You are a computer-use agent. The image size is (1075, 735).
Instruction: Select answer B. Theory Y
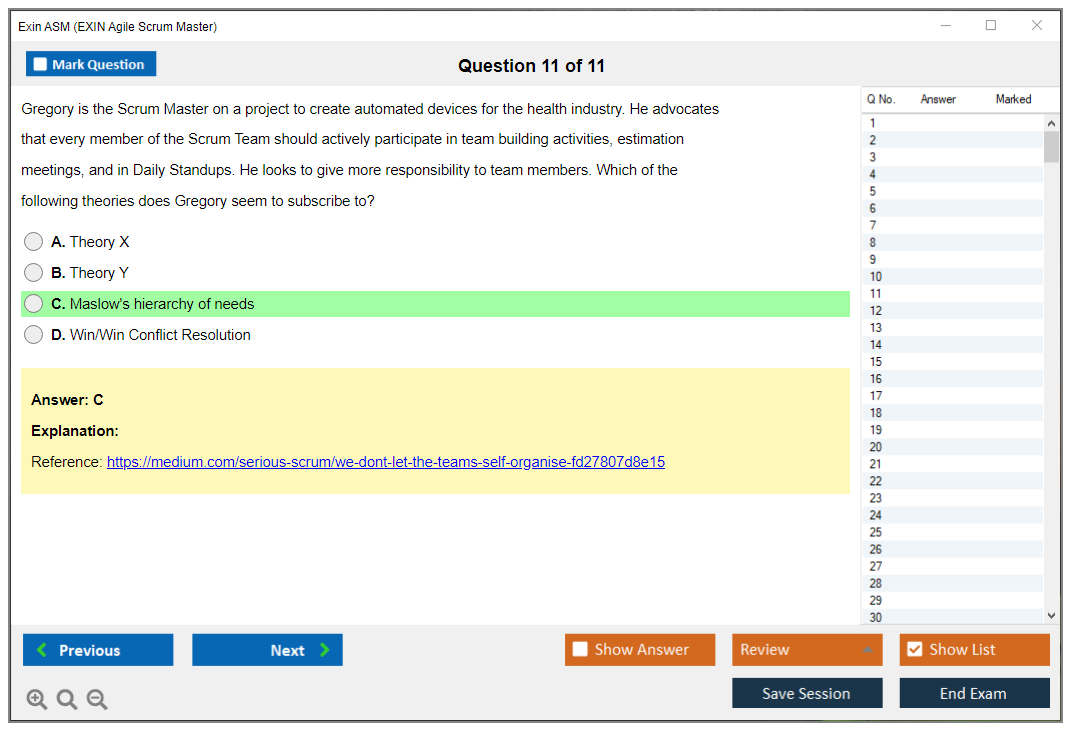click(x=34, y=273)
